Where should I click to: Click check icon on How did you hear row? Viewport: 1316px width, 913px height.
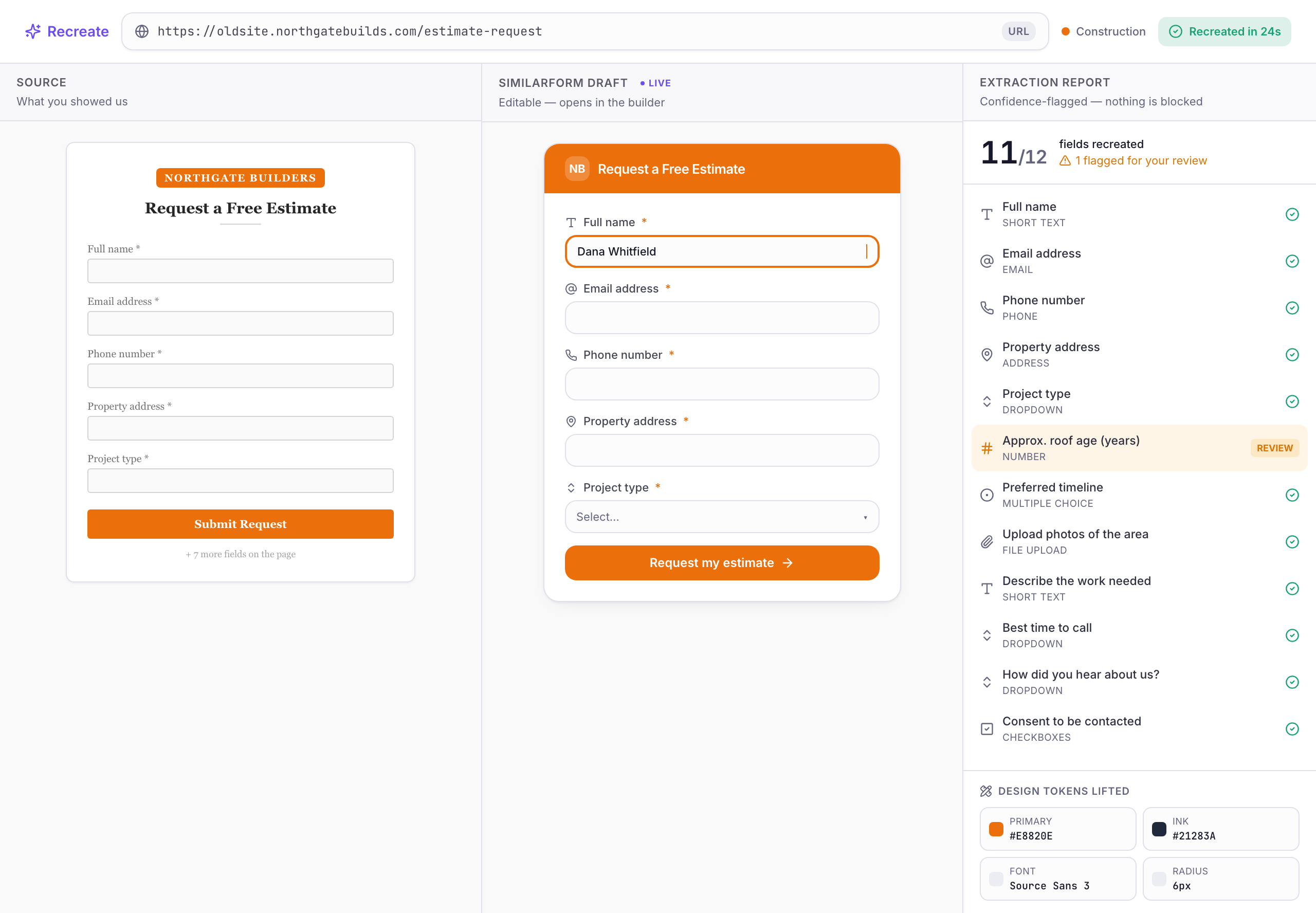coord(1292,682)
